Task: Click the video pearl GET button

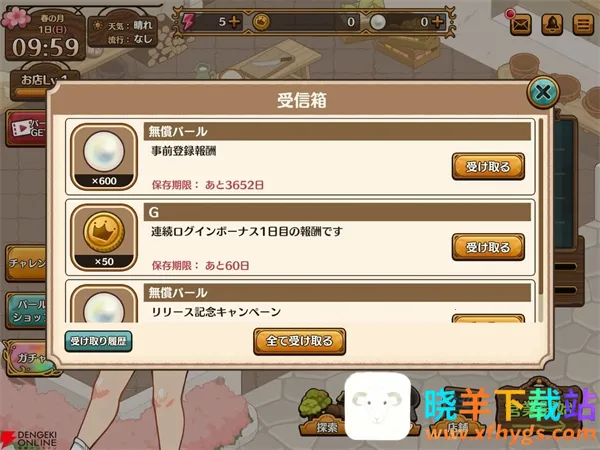Action: (x=26, y=129)
